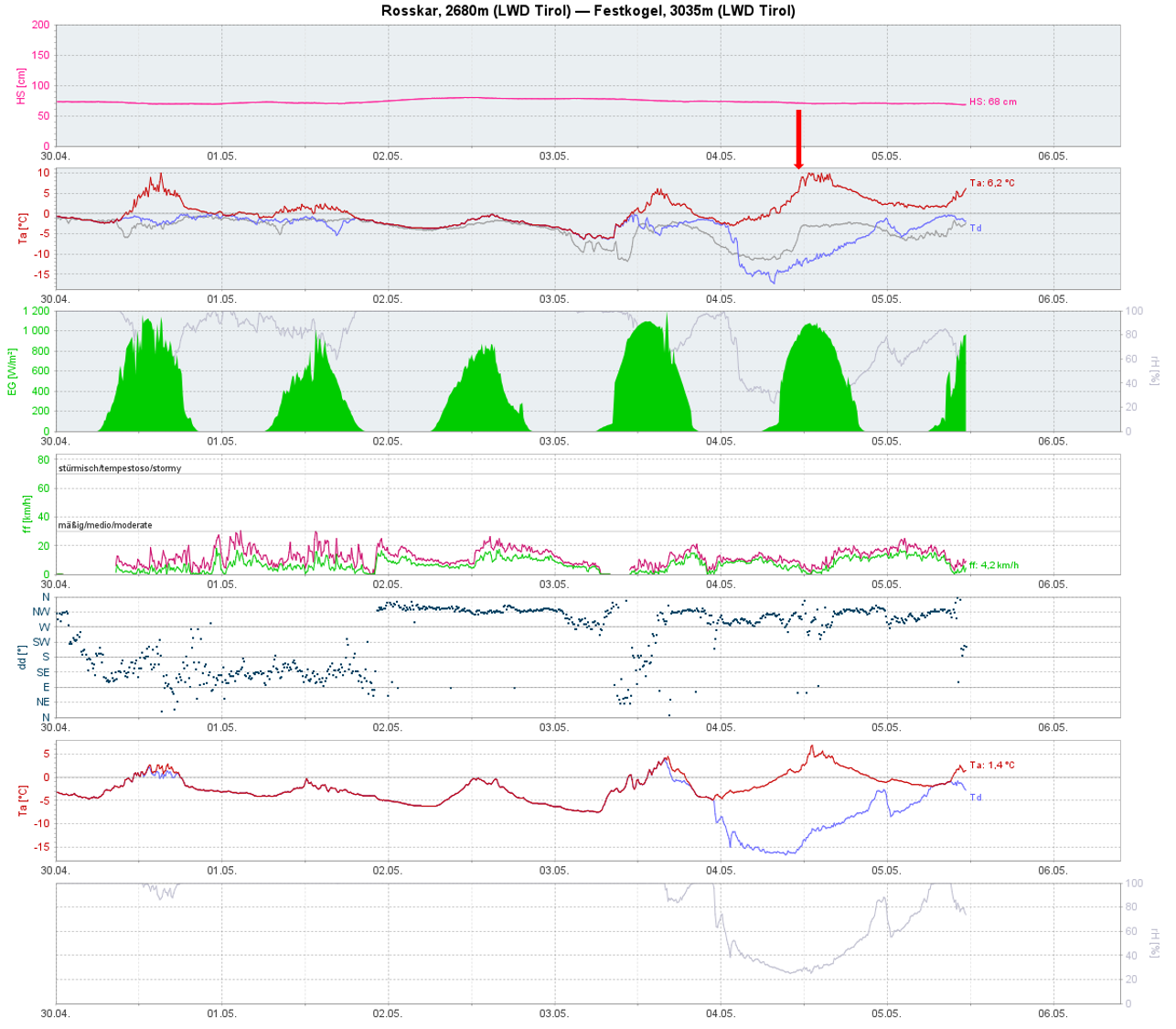The image size is (1176, 1029).
Task: Click the 'mäßig/medio/moderate' threshold label
Action: (105, 525)
